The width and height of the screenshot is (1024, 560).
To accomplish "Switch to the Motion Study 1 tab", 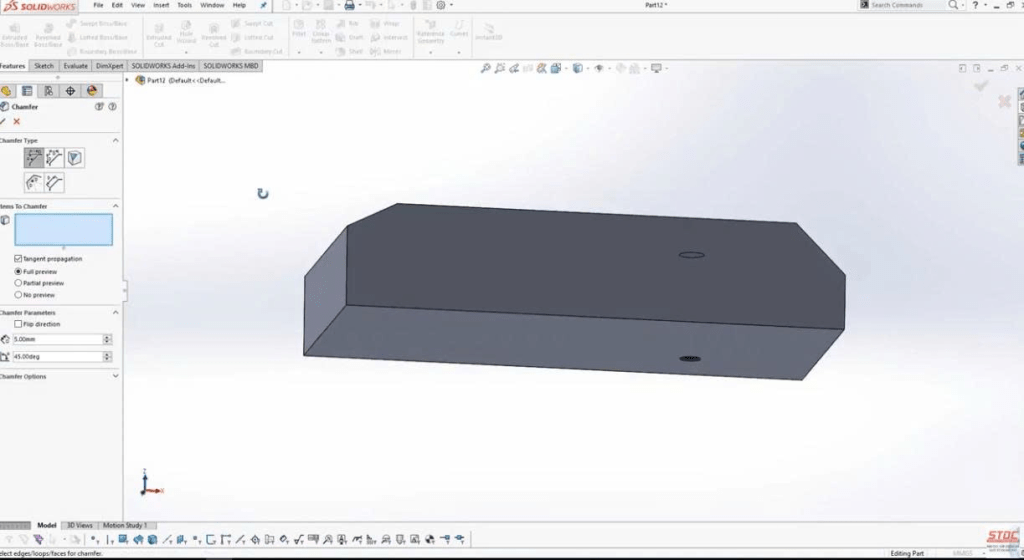I will (125, 525).
